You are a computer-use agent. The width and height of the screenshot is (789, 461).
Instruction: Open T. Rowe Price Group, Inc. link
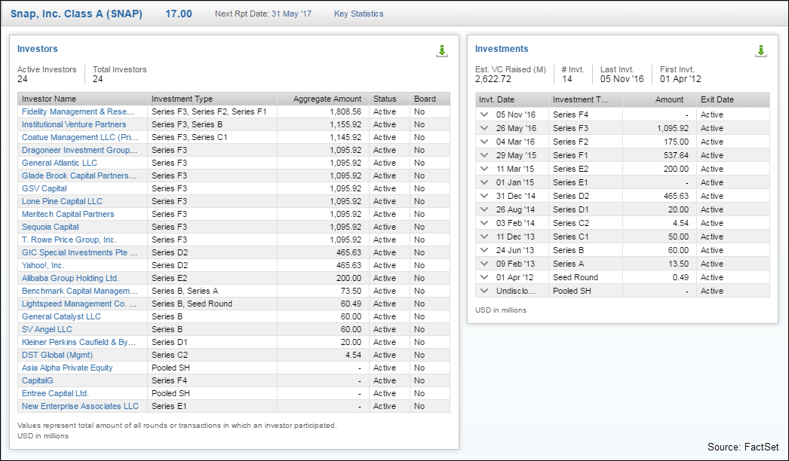pos(69,240)
